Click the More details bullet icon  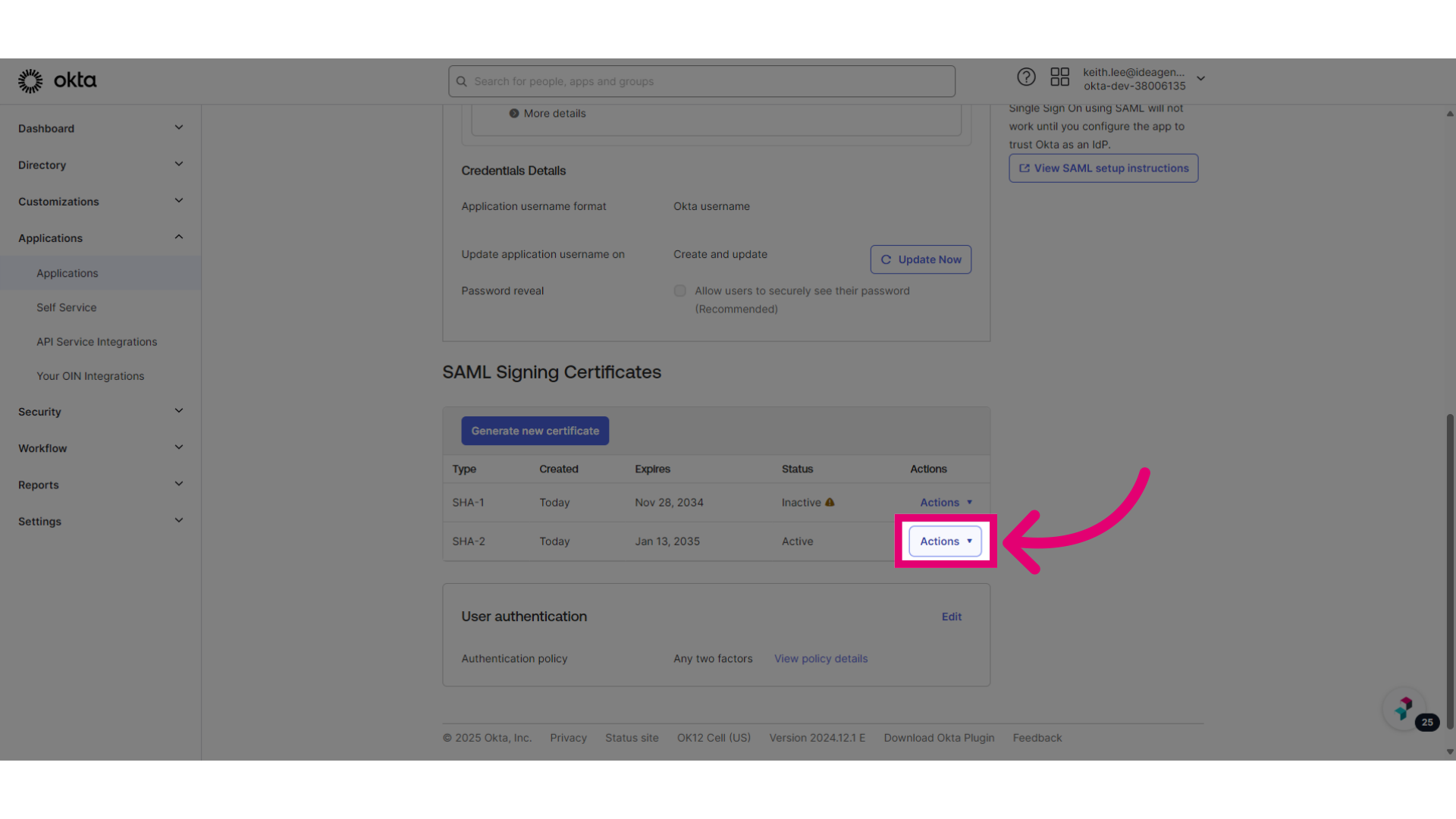coord(514,113)
